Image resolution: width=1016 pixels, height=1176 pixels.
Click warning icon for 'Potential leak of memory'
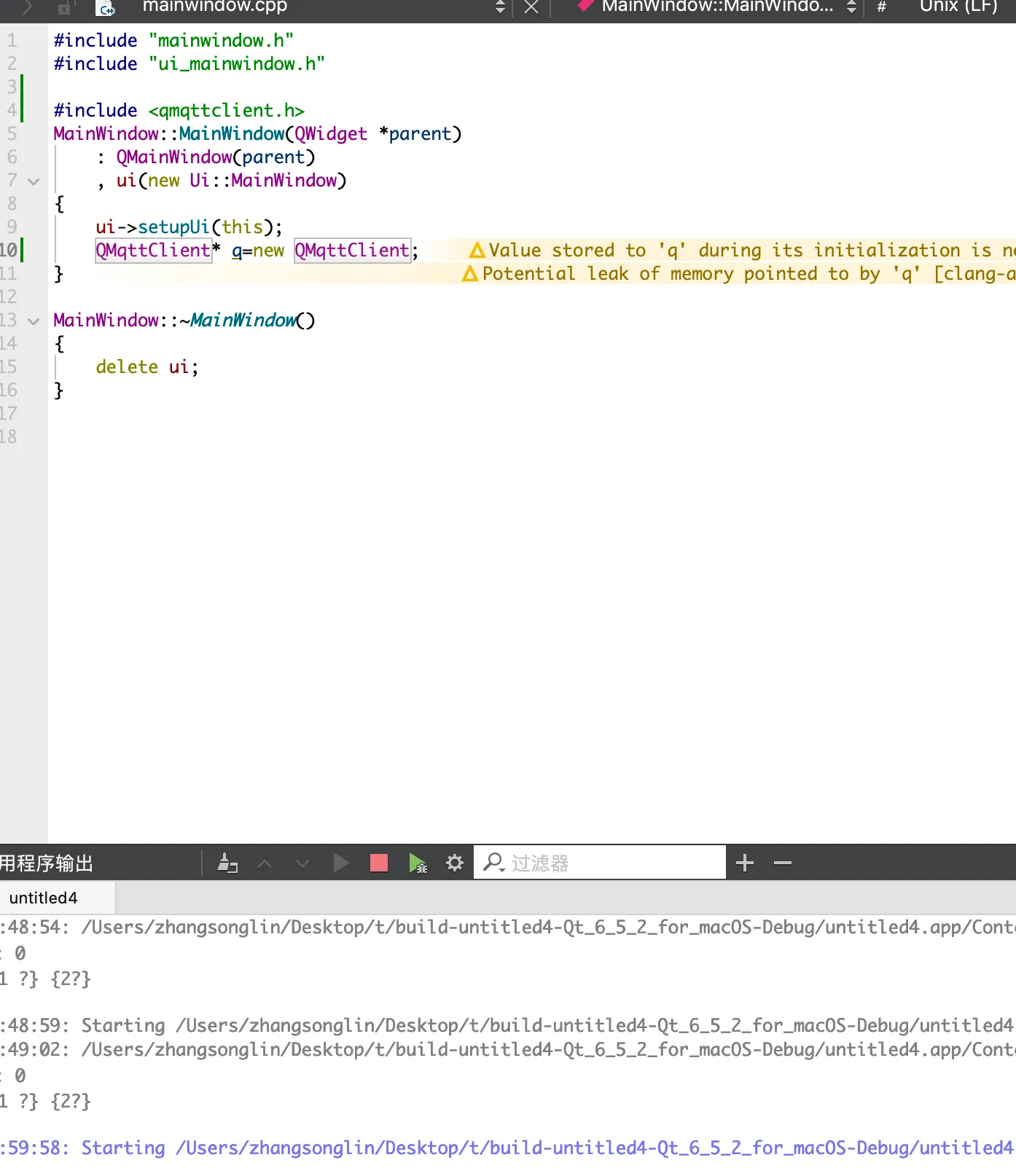pos(471,274)
